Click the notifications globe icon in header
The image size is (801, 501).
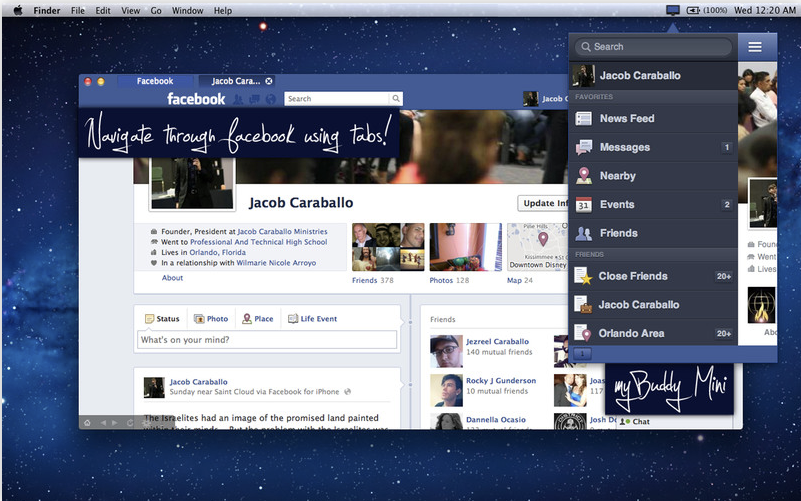pyautogui.click(x=271, y=99)
